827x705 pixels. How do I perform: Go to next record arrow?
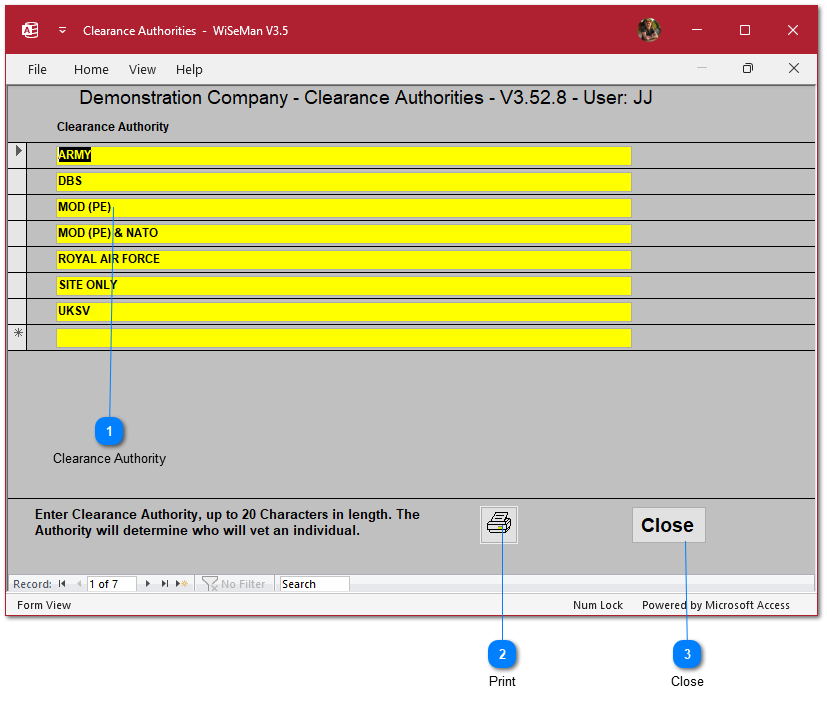tap(148, 584)
